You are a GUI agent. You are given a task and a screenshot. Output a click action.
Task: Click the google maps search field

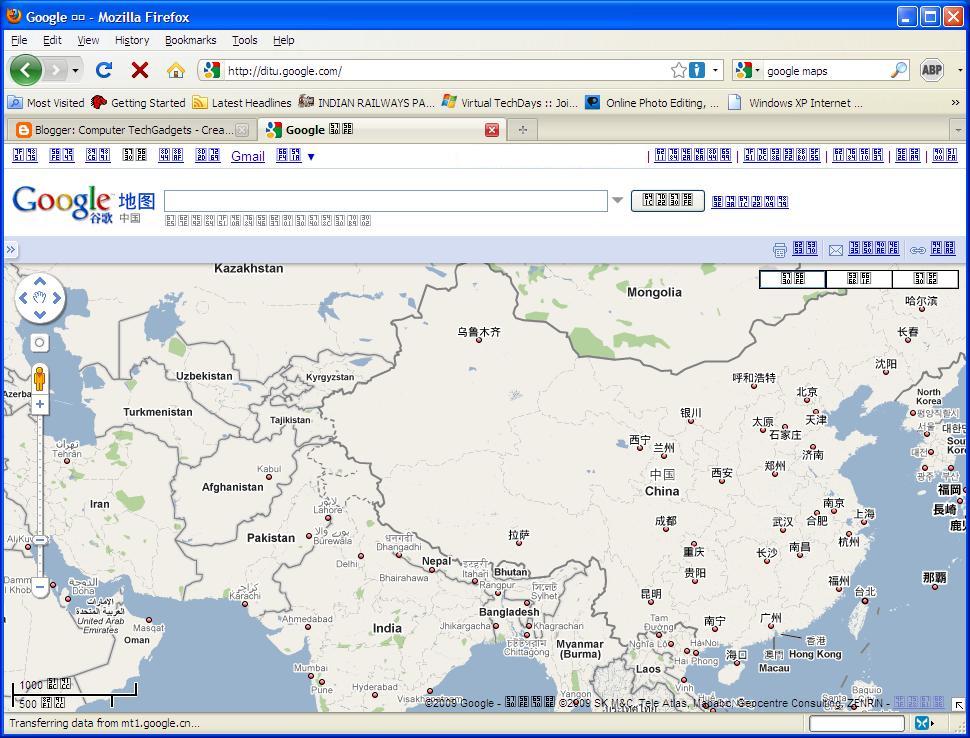coord(826,71)
